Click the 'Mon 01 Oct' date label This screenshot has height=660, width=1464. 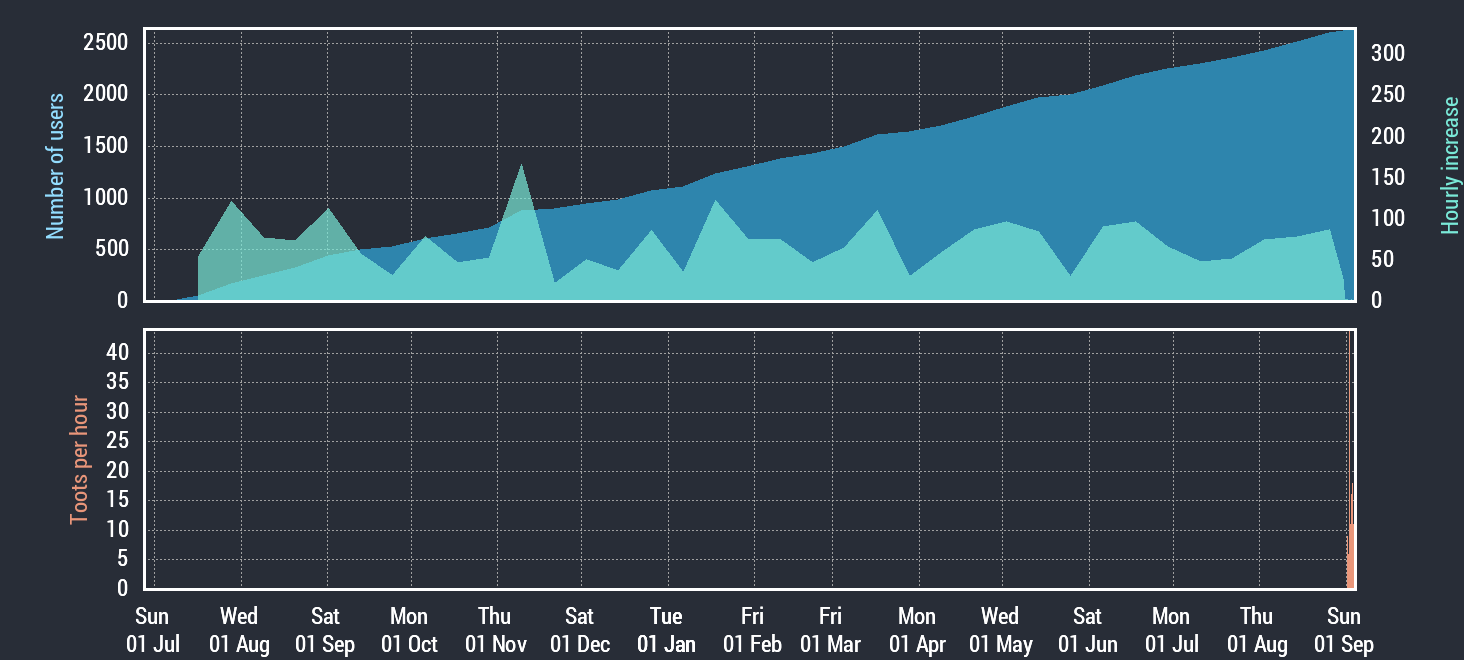pyautogui.click(x=409, y=630)
